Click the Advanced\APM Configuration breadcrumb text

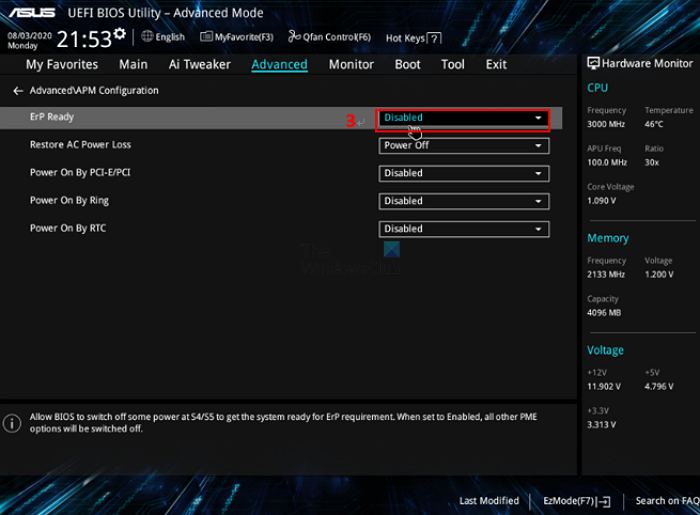94,91
